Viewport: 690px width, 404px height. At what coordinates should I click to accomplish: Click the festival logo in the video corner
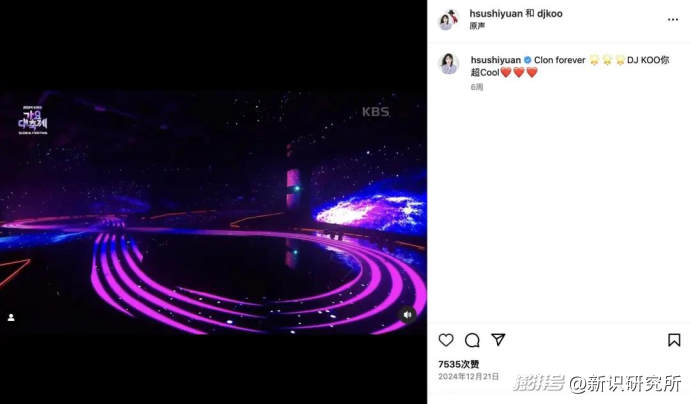pos(33,120)
